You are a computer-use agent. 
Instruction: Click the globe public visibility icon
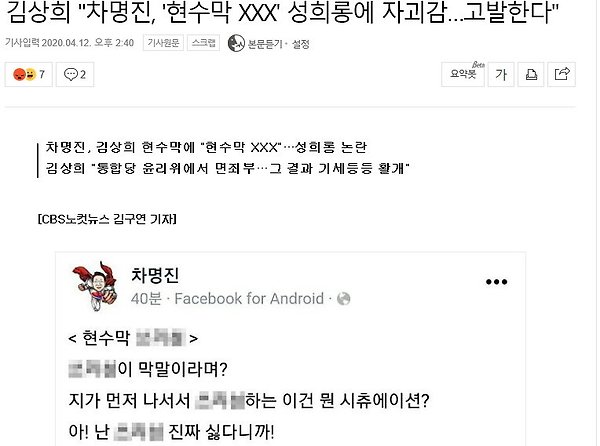point(343,299)
